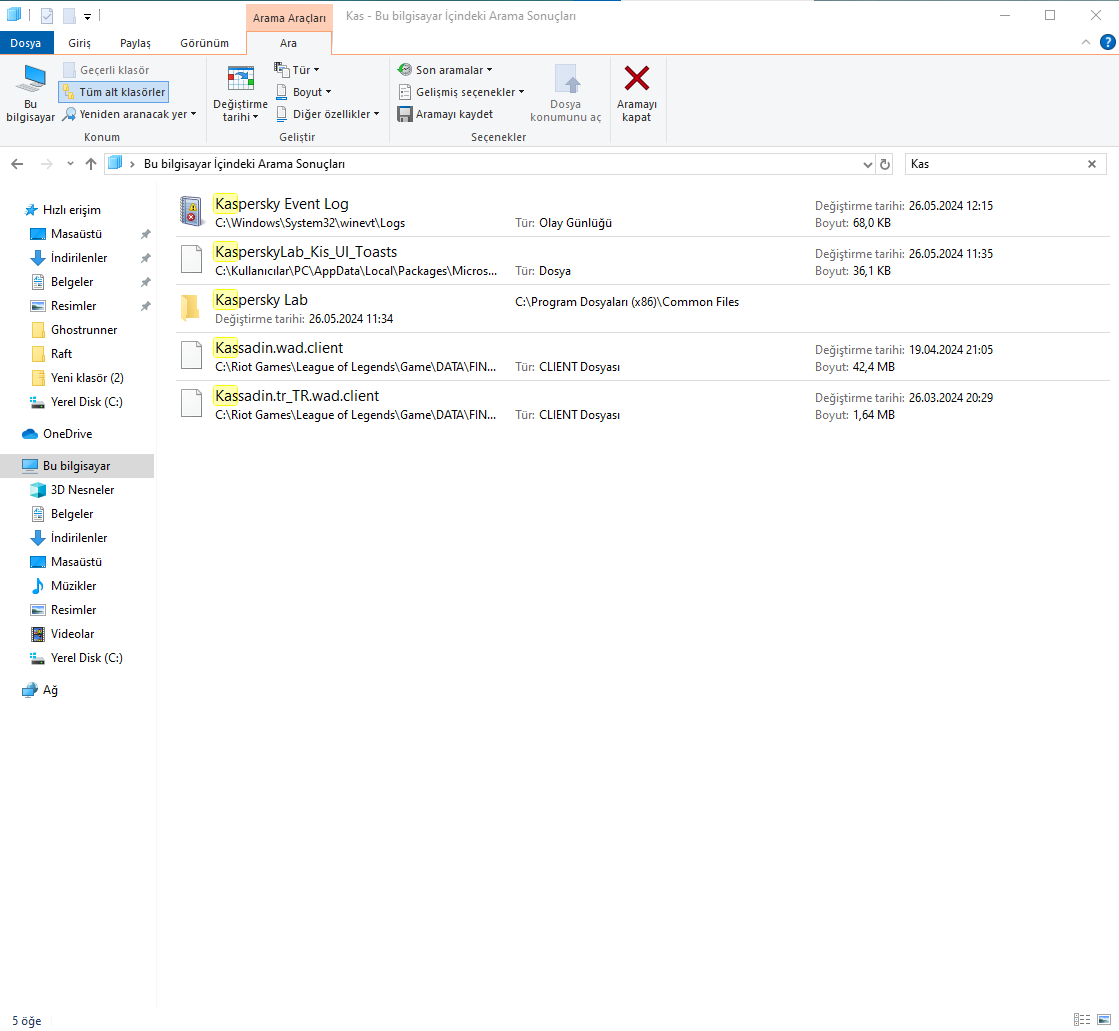
Task: Switch to large icons view in status bar
Action: pyautogui.click(x=1104, y=1020)
